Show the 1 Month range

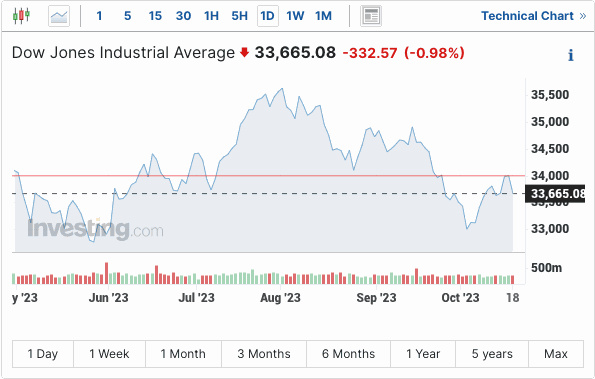[183, 354]
